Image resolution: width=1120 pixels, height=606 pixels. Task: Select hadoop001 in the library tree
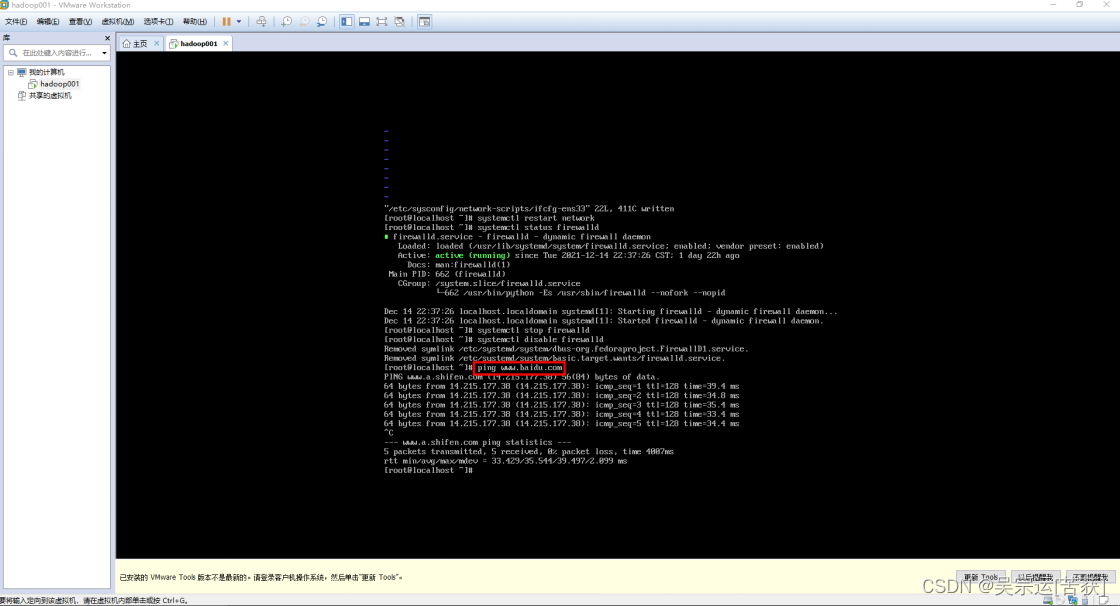[x=59, y=84]
